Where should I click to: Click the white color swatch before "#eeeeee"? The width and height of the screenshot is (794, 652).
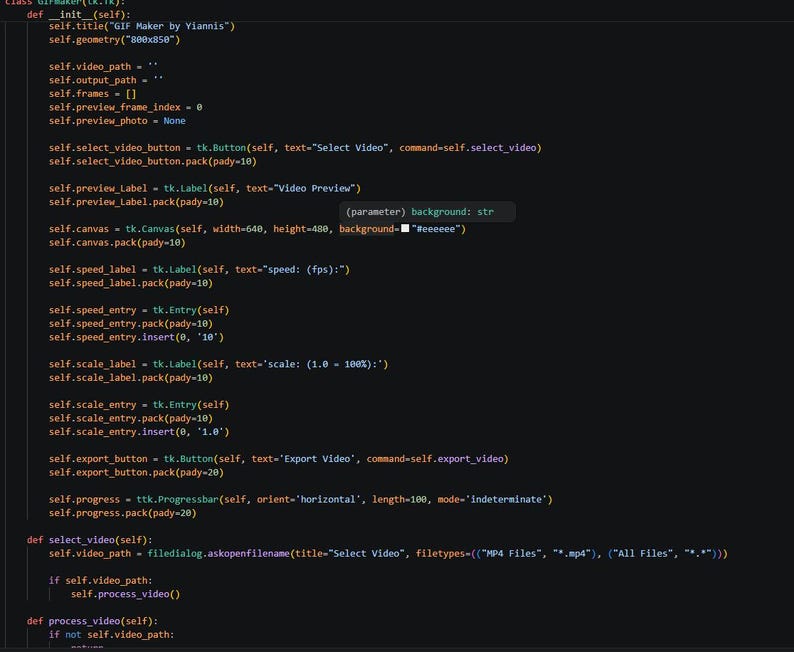(x=405, y=228)
